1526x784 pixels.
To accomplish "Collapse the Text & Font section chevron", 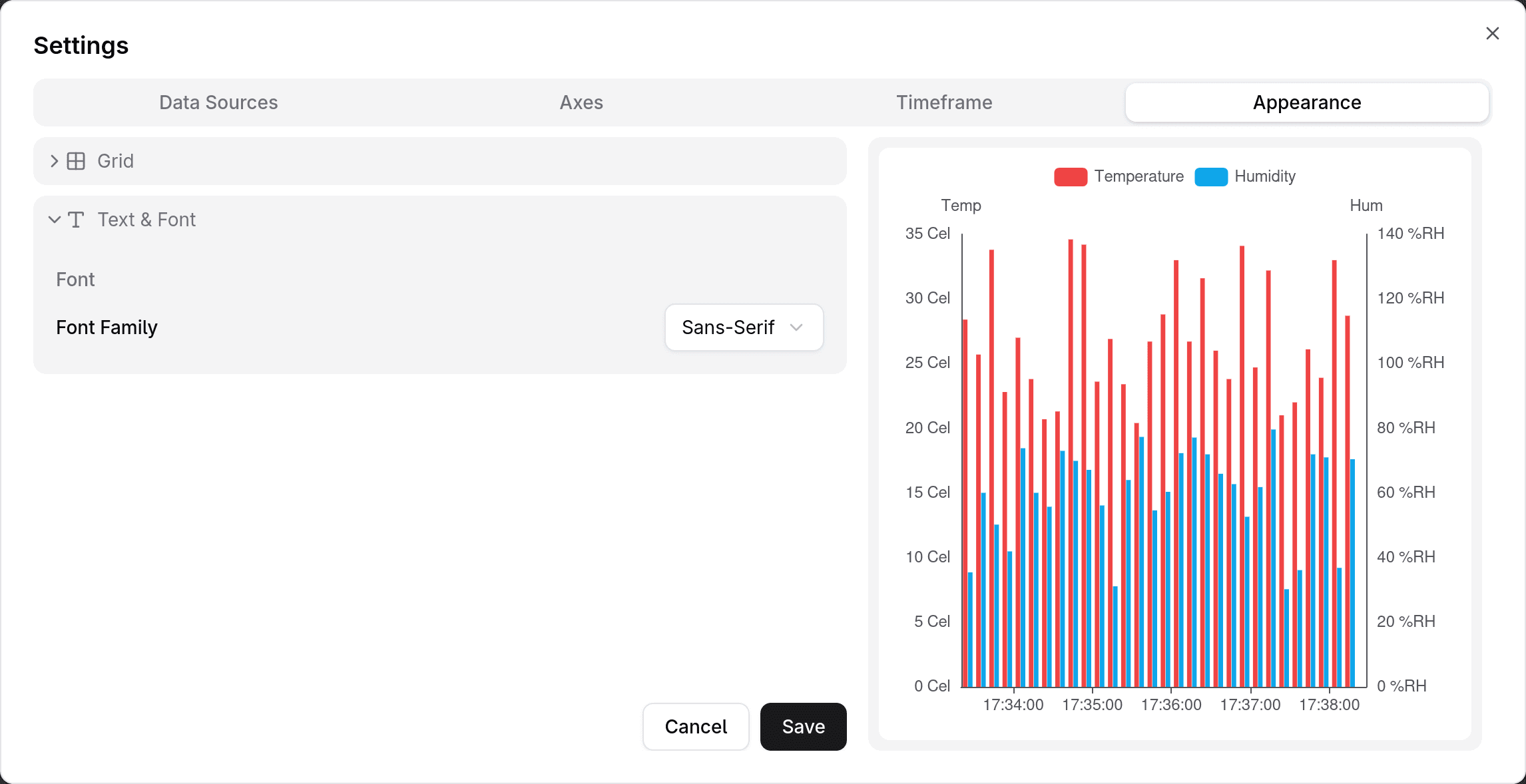I will click(x=55, y=220).
